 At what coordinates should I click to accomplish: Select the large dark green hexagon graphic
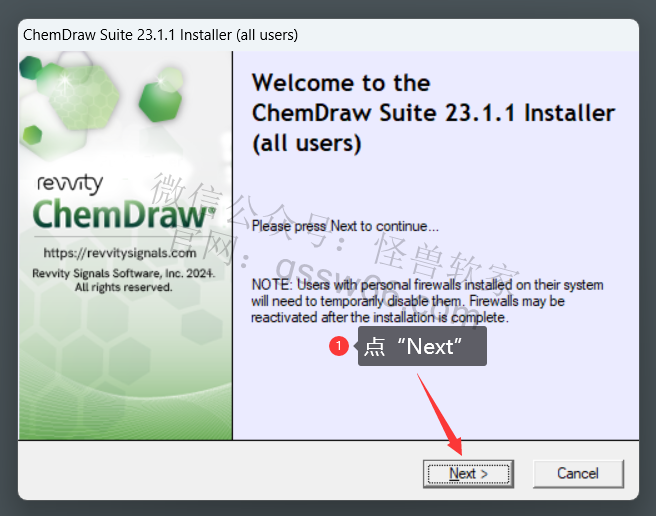tap(160, 101)
